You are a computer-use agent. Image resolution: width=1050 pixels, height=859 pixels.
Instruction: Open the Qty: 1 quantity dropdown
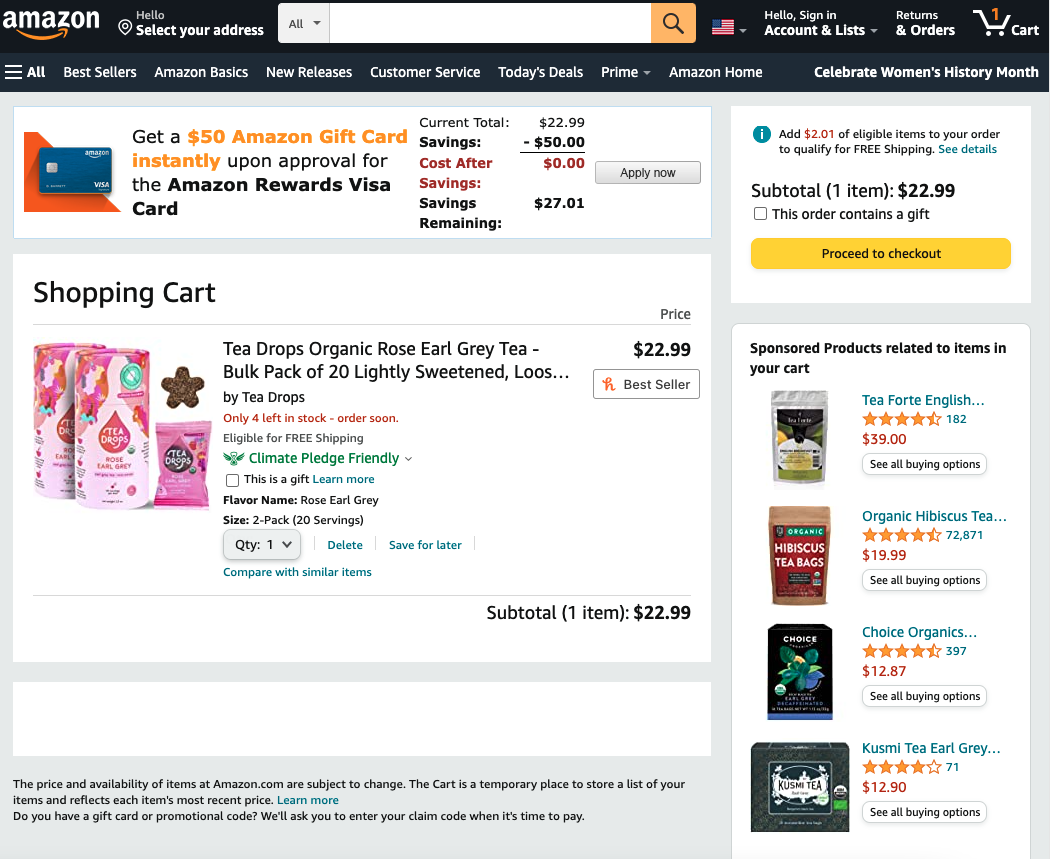pyautogui.click(x=262, y=545)
